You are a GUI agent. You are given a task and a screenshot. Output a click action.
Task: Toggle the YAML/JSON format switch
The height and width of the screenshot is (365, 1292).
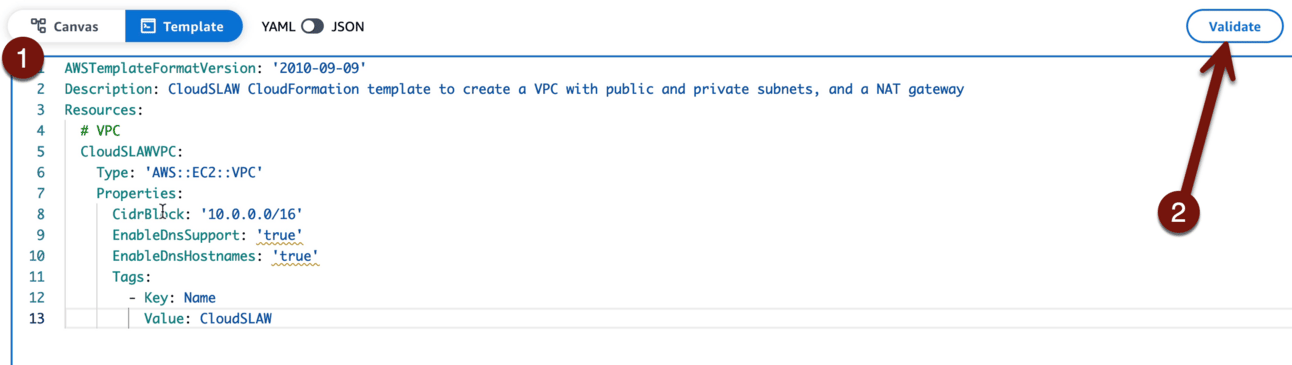point(312,26)
